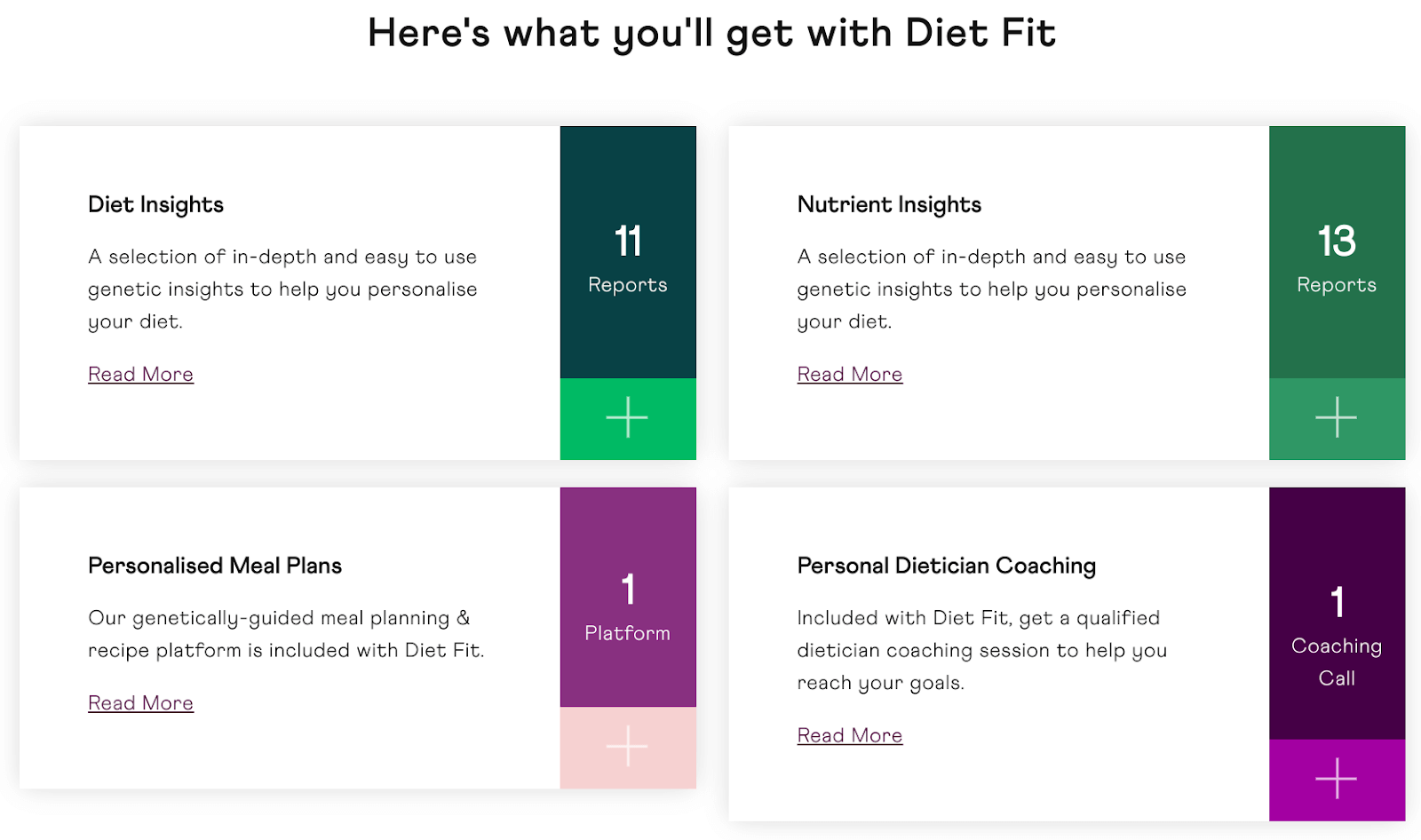Expand Personalised Meal Plans with the plus icon

627,747
